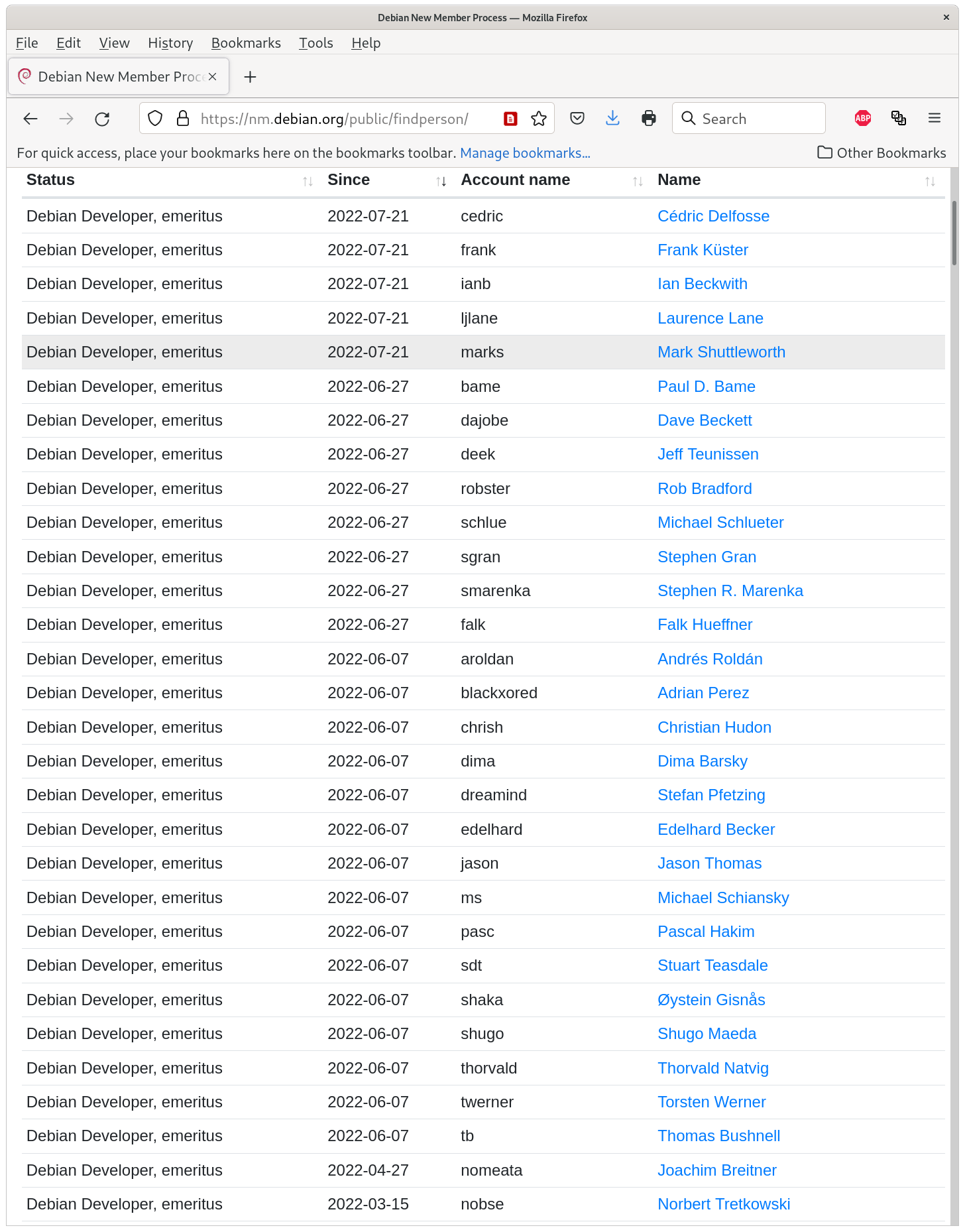Image resolution: width=965 pixels, height=1232 pixels.
Task: Select the Debian New Member Process tab
Action: (119, 77)
